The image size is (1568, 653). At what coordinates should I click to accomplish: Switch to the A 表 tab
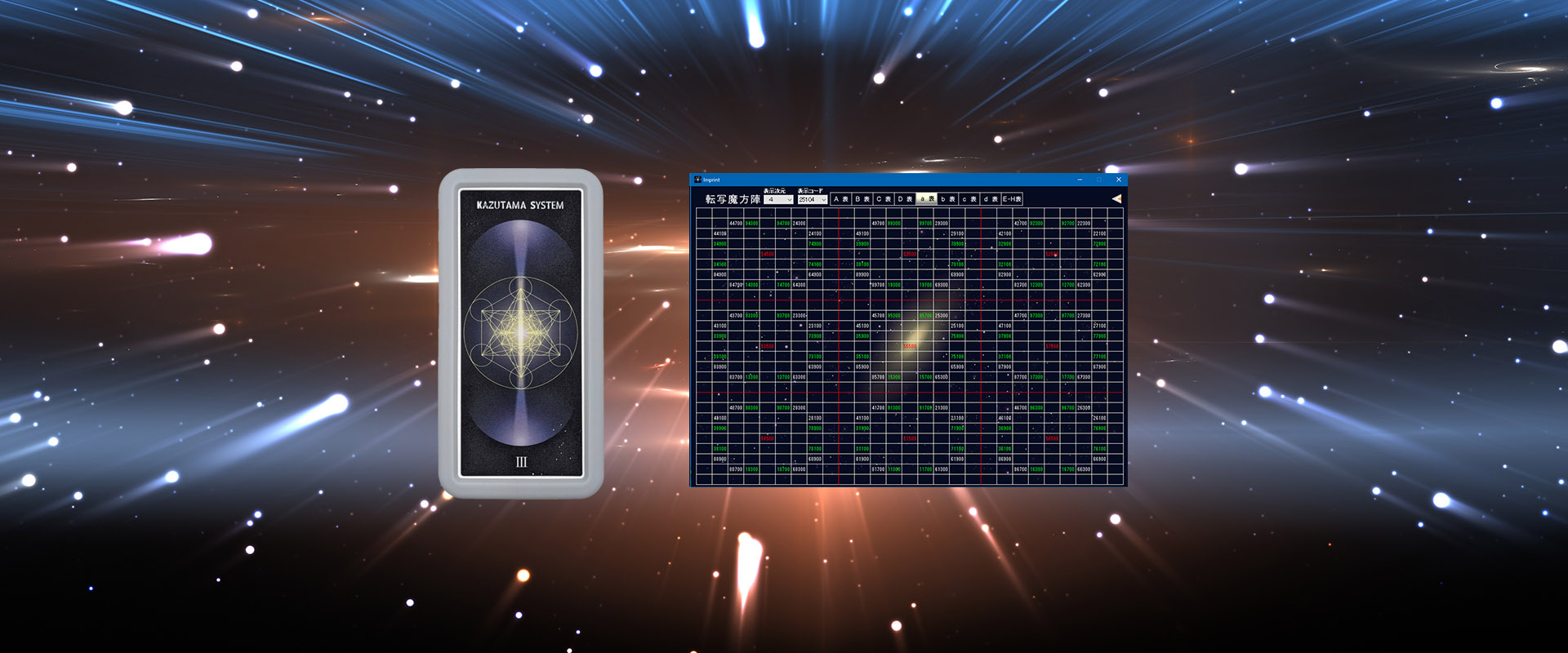click(x=841, y=199)
